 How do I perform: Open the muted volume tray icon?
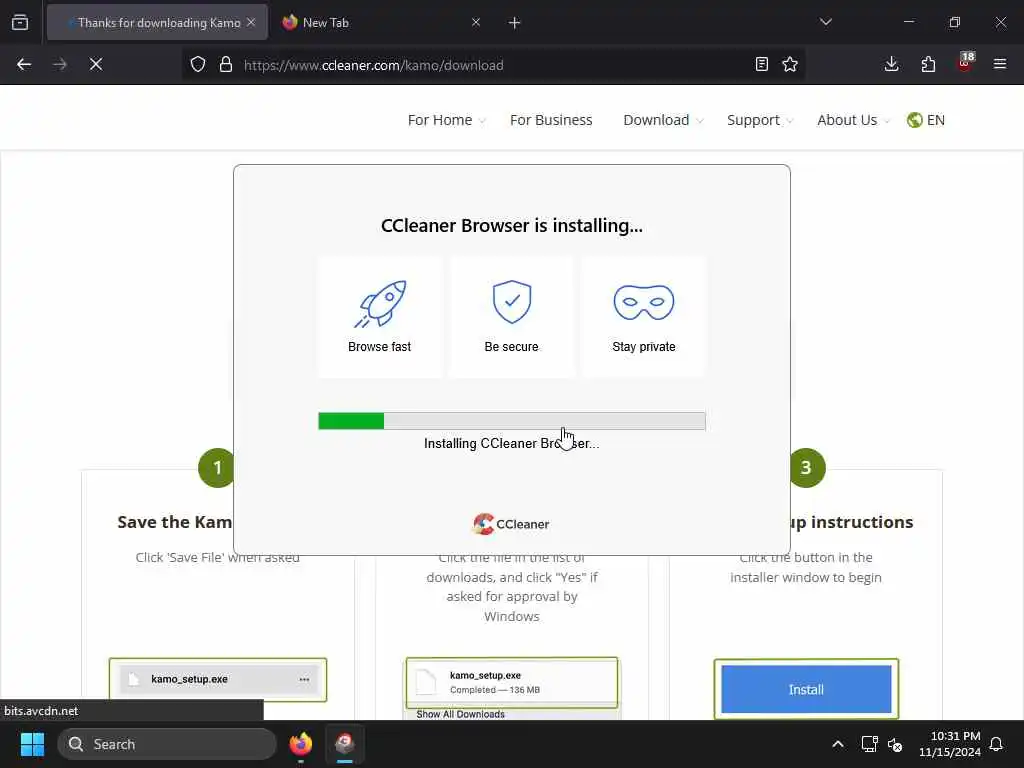[x=895, y=744]
